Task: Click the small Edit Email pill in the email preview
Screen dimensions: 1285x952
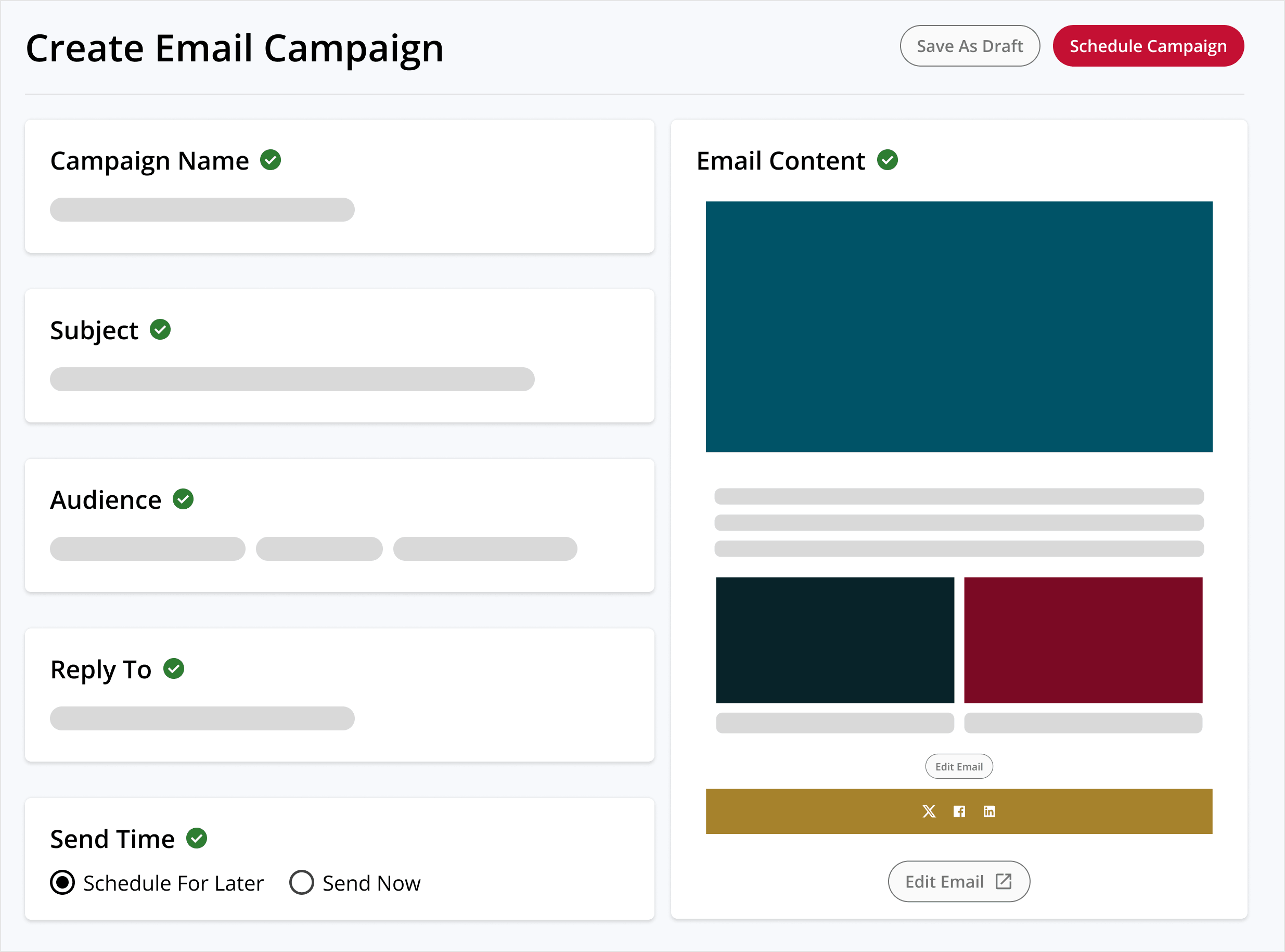Action: tap(959, 766)
